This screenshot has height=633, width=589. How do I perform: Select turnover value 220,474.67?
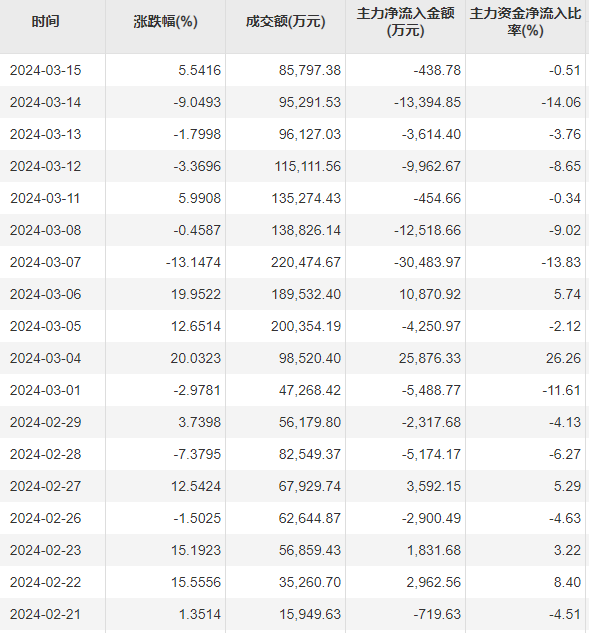306,262
